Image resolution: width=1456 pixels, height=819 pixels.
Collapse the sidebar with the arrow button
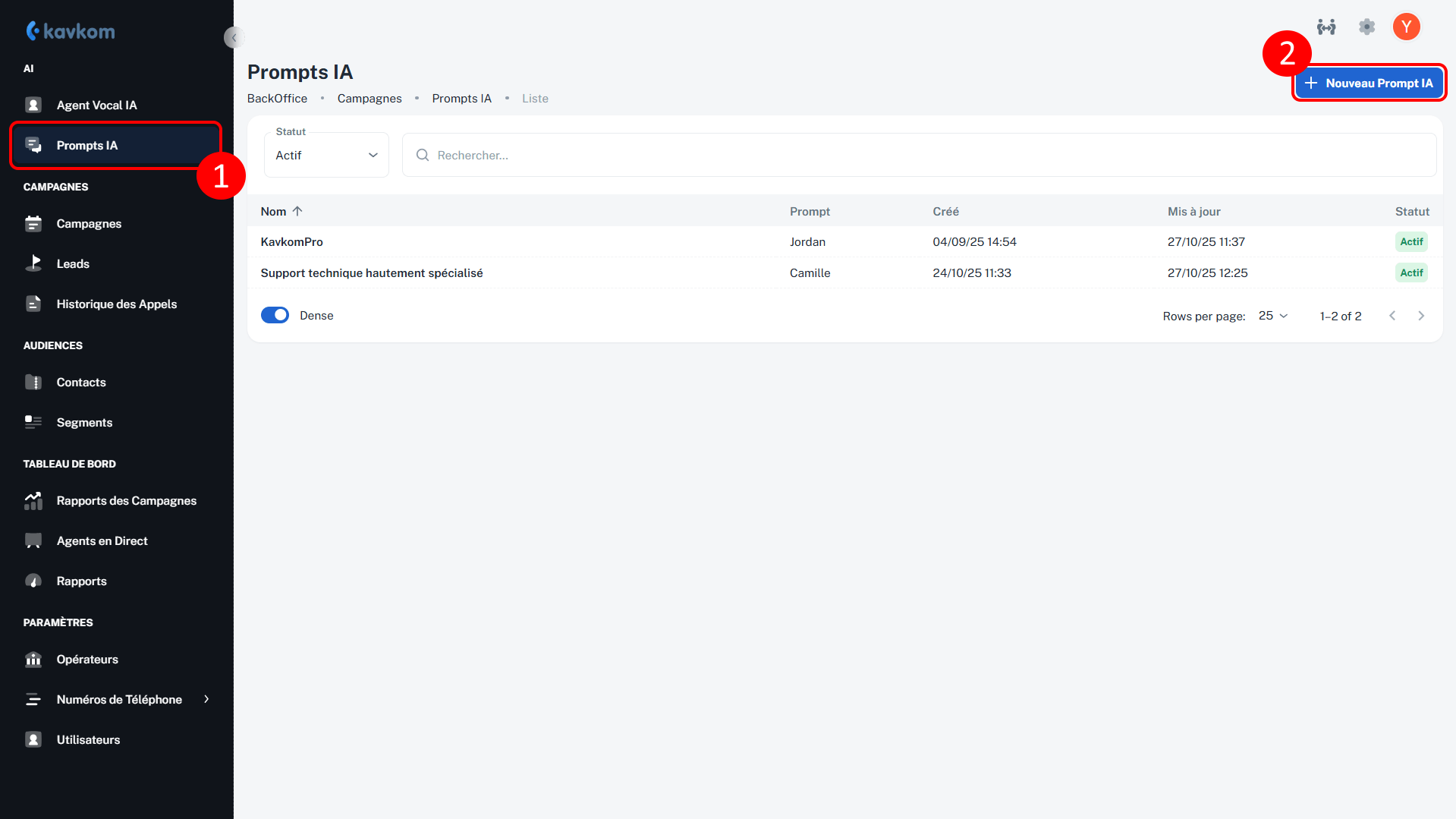pos(234,37)
